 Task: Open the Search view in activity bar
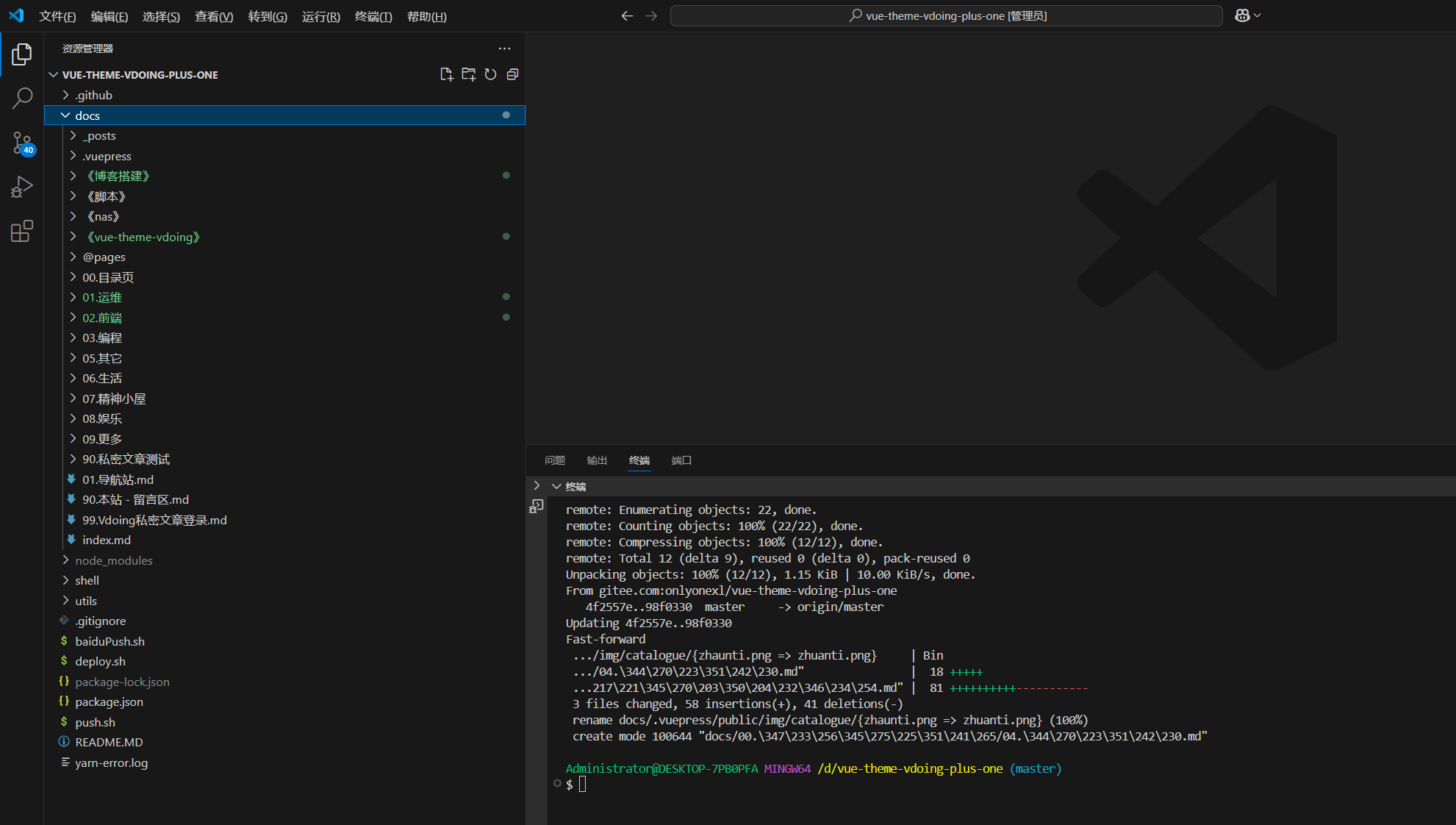(22, 99)
